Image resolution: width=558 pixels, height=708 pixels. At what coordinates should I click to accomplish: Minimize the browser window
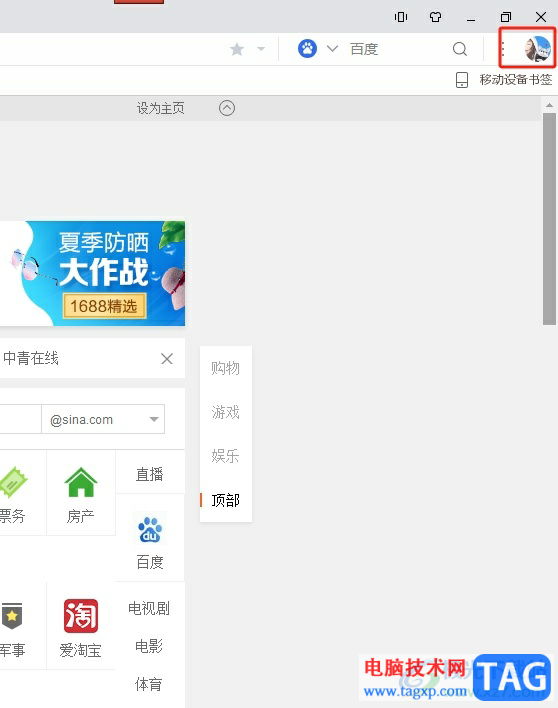pyautogui.click(x=471, y=20)
